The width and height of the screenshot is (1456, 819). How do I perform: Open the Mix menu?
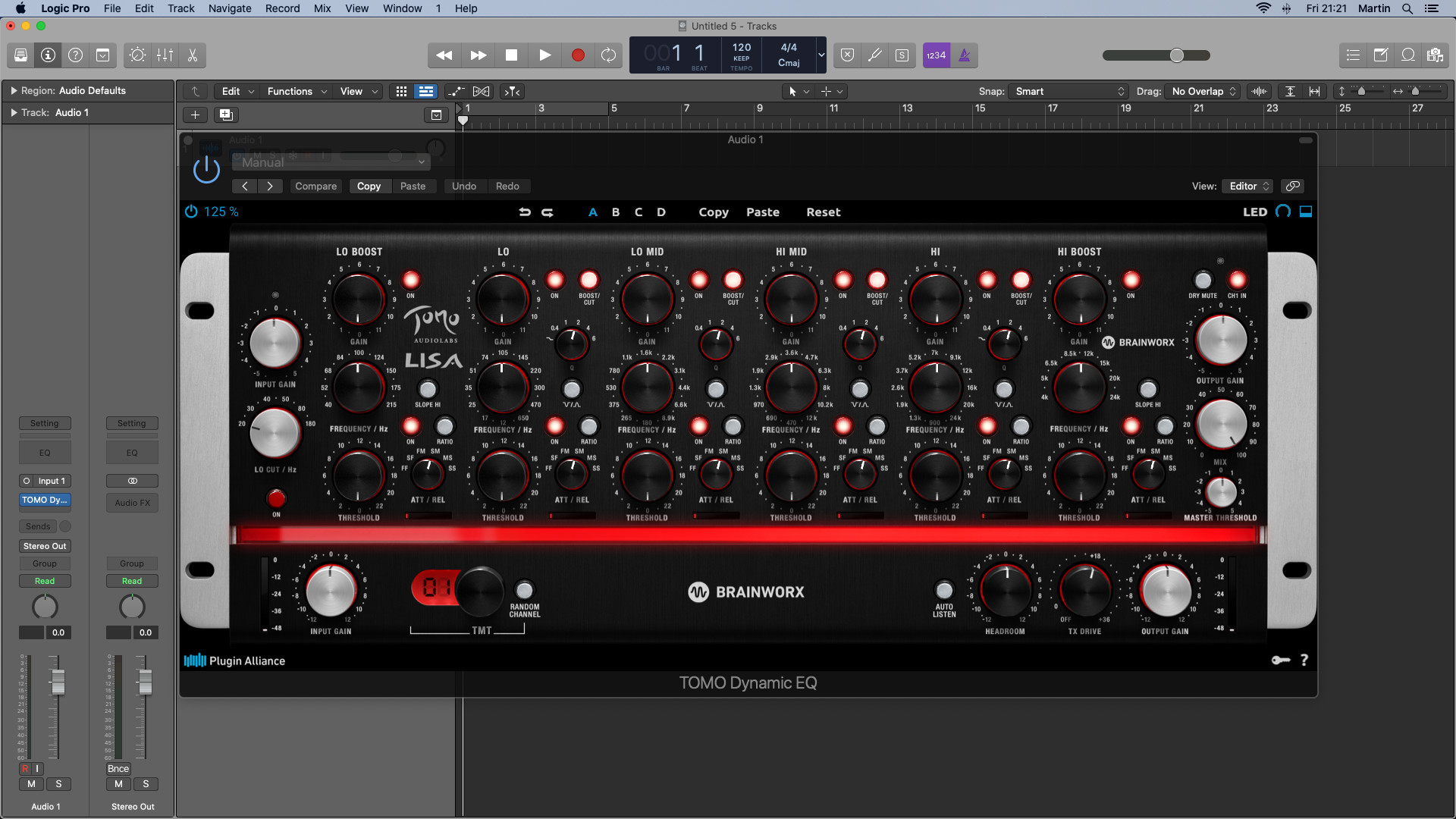click(x=322, y=8)
